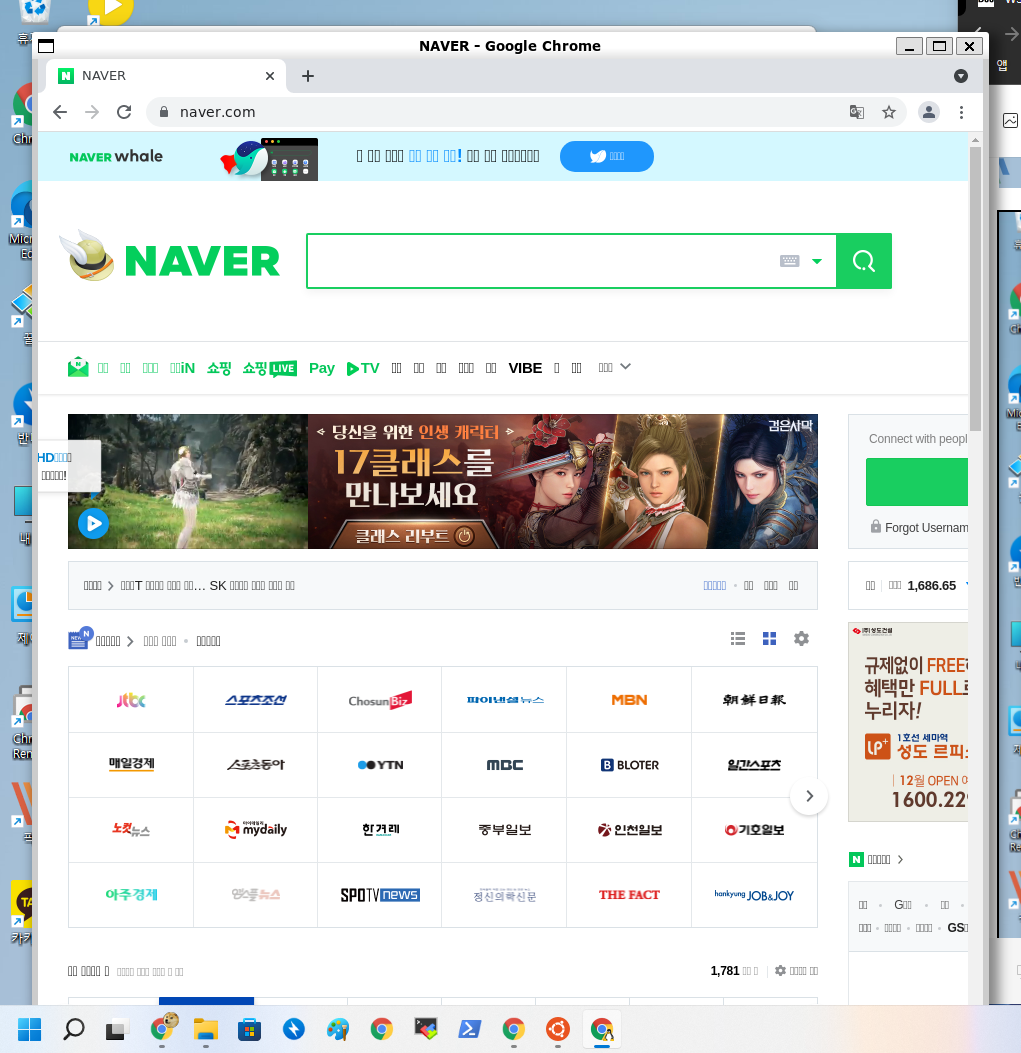Screen dimensions: 1021x1053
Task: Go to next newsstand page arrow
Action: click(x=809, y=796)
